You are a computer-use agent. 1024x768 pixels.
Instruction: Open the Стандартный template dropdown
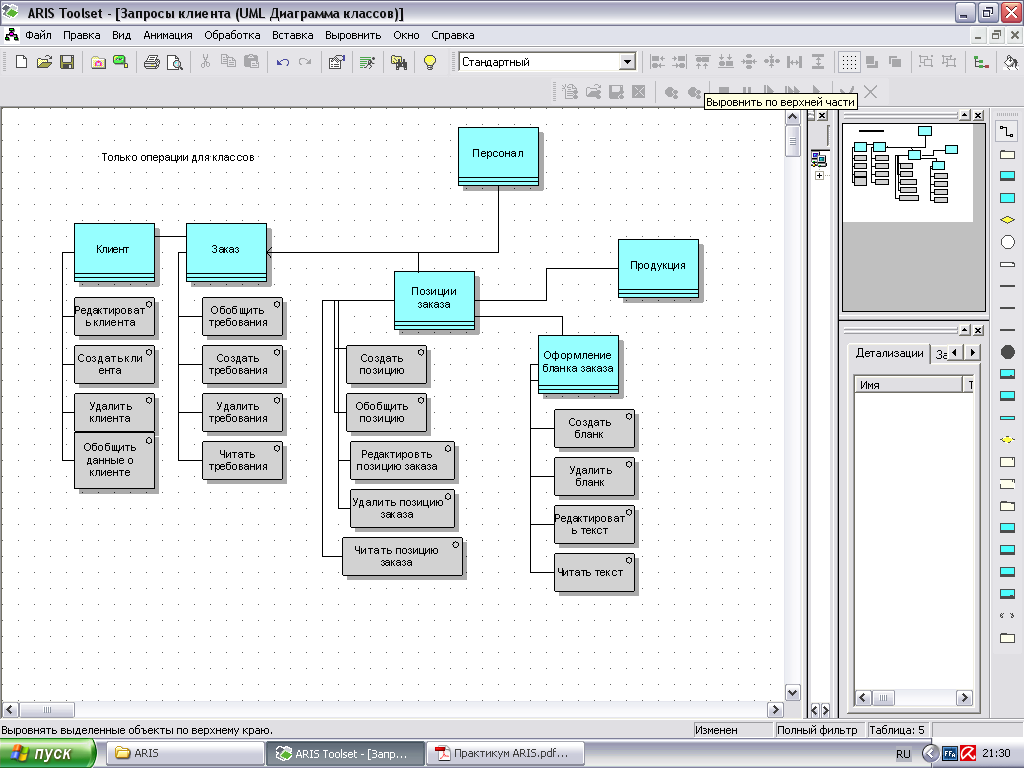[x=628, y=62]
